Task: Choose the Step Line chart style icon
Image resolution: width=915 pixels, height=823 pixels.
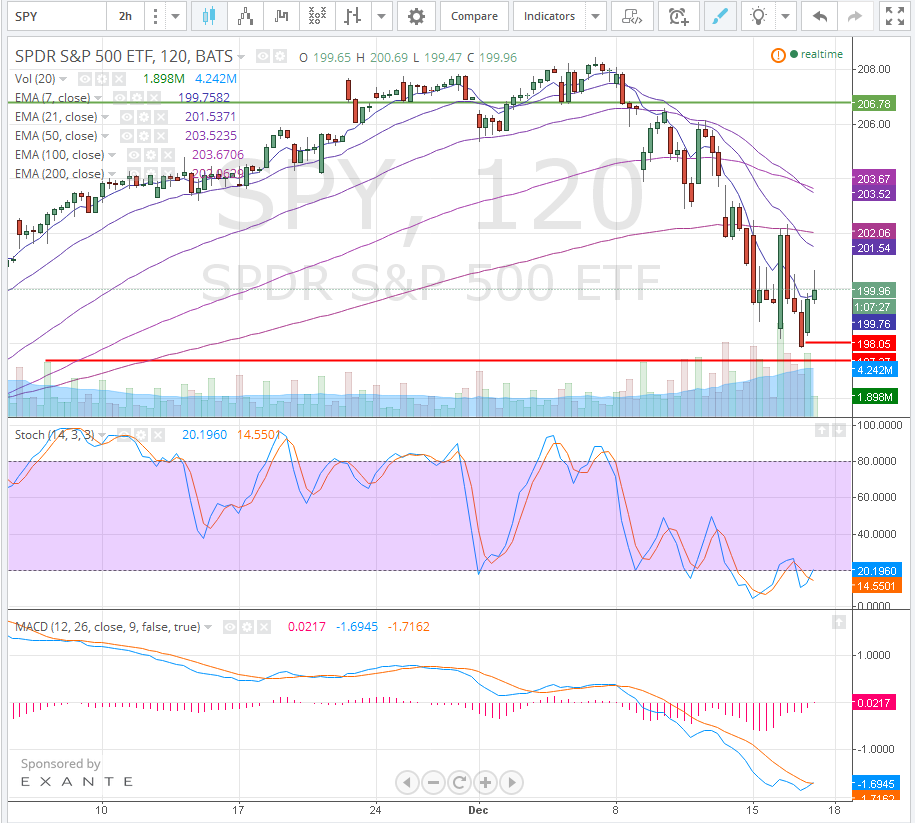Action: pyautogui.click(x=281, y=16)
